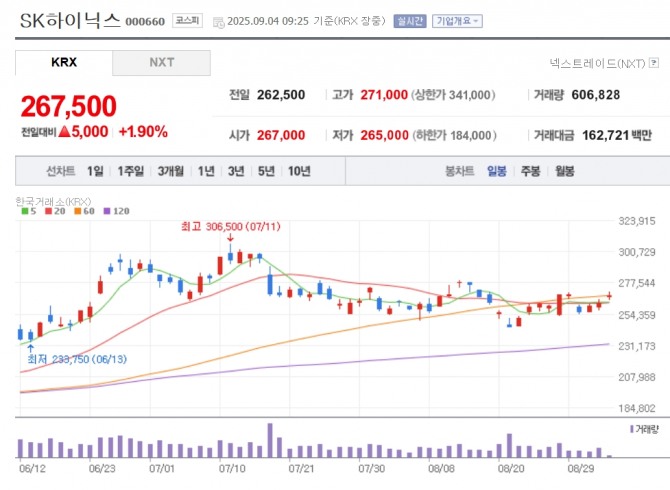Click the 넥스트레이드(NXT) help question mark icon
This screenshot has width=670, height=490.
pyautogui.click(x=655, y=62)
